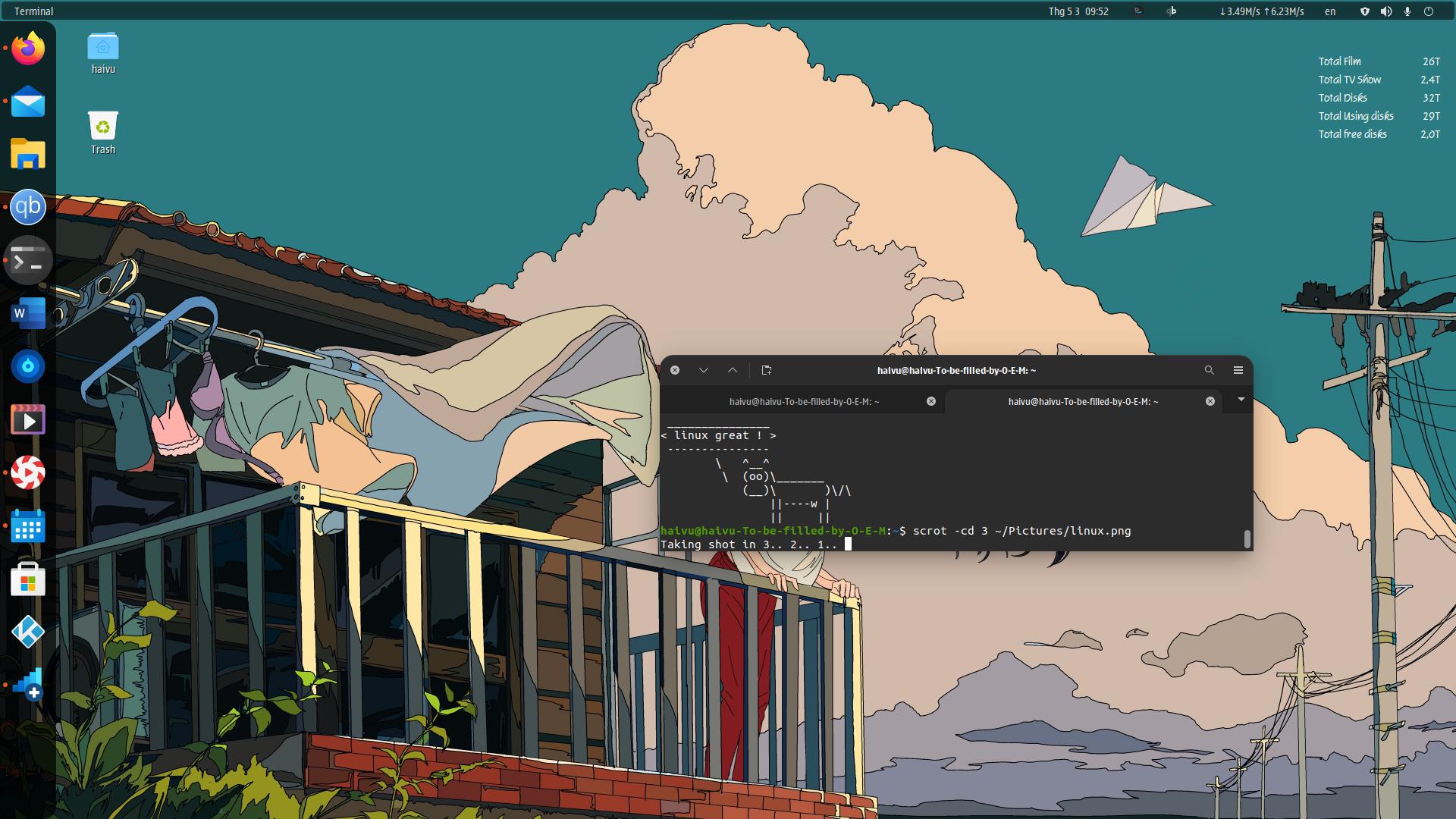The width and height of the screenshot is (1456, 819).
Task: Open the red-white pinwheel app in dock
Action: pos(28,473)
